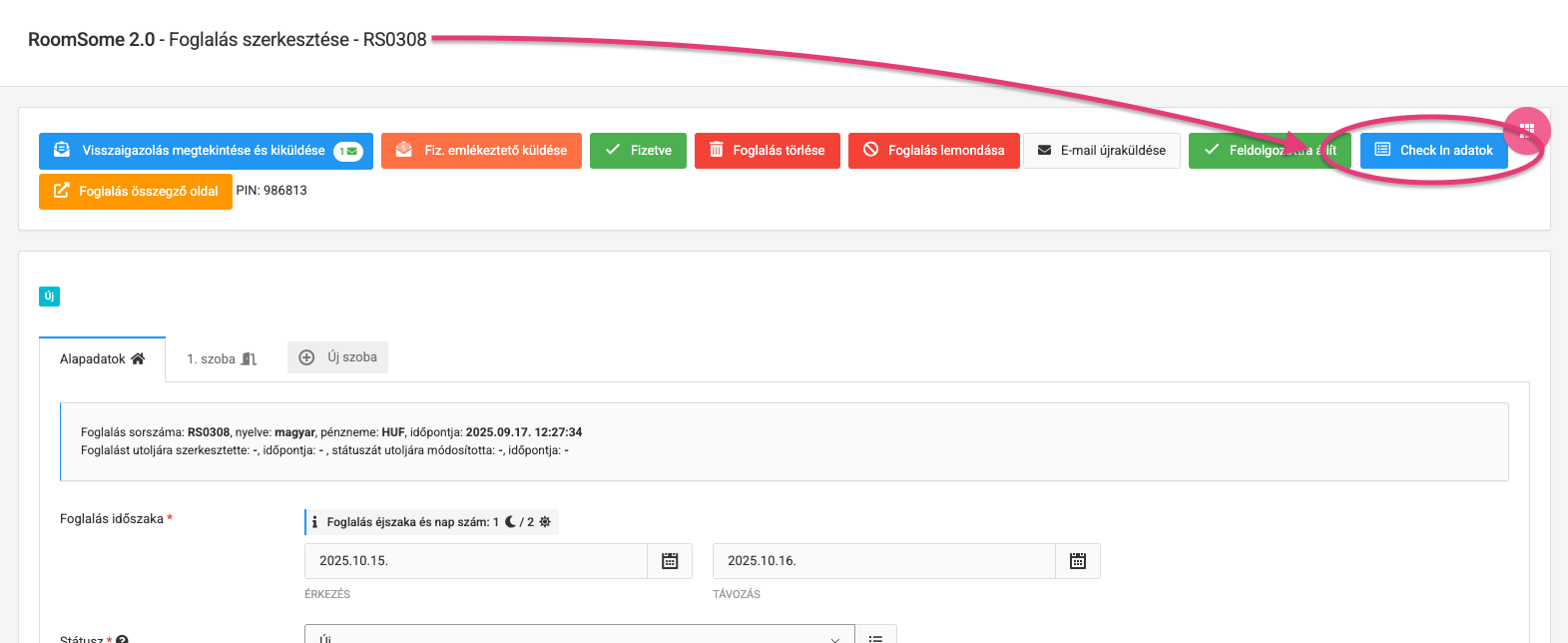Click the help icon next to Státusz

point(122,639)
